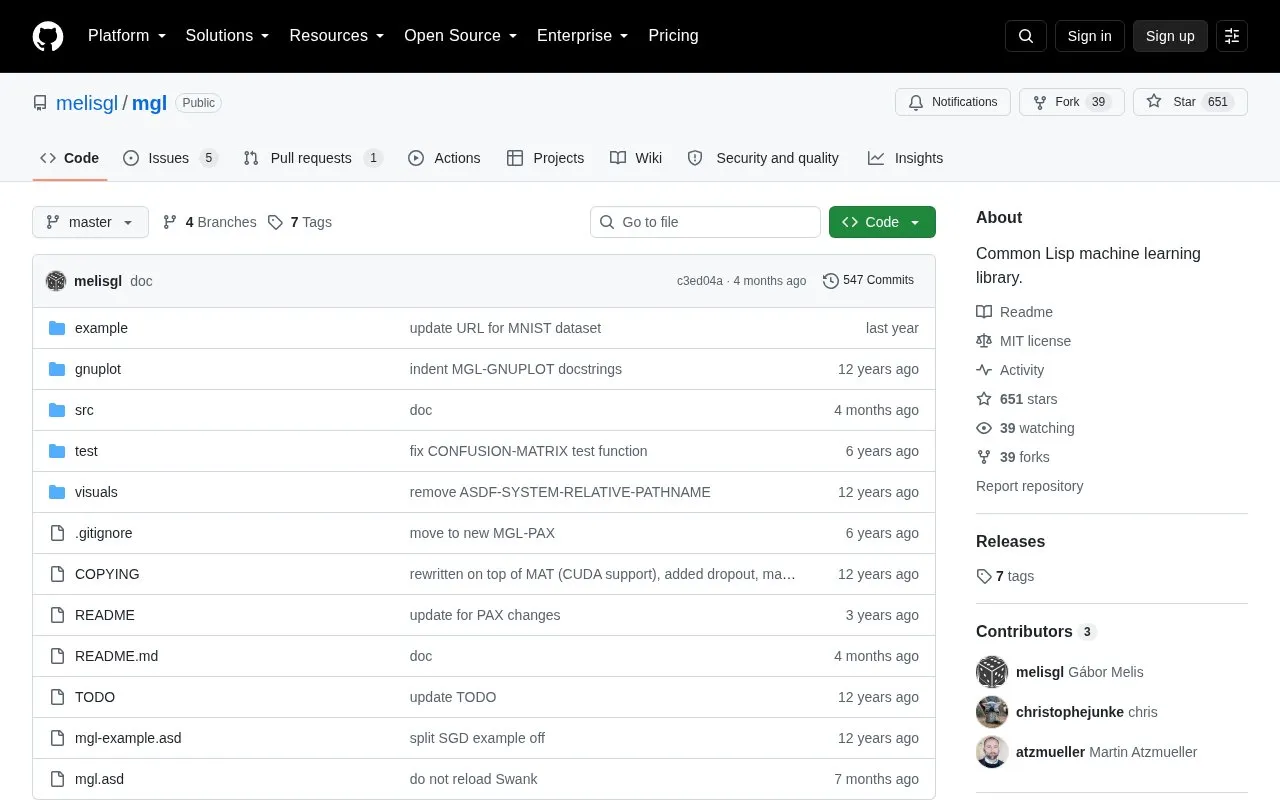1280x800 pixels.
Task: Expand the Resources menu
Action: [x=337, y=36]
